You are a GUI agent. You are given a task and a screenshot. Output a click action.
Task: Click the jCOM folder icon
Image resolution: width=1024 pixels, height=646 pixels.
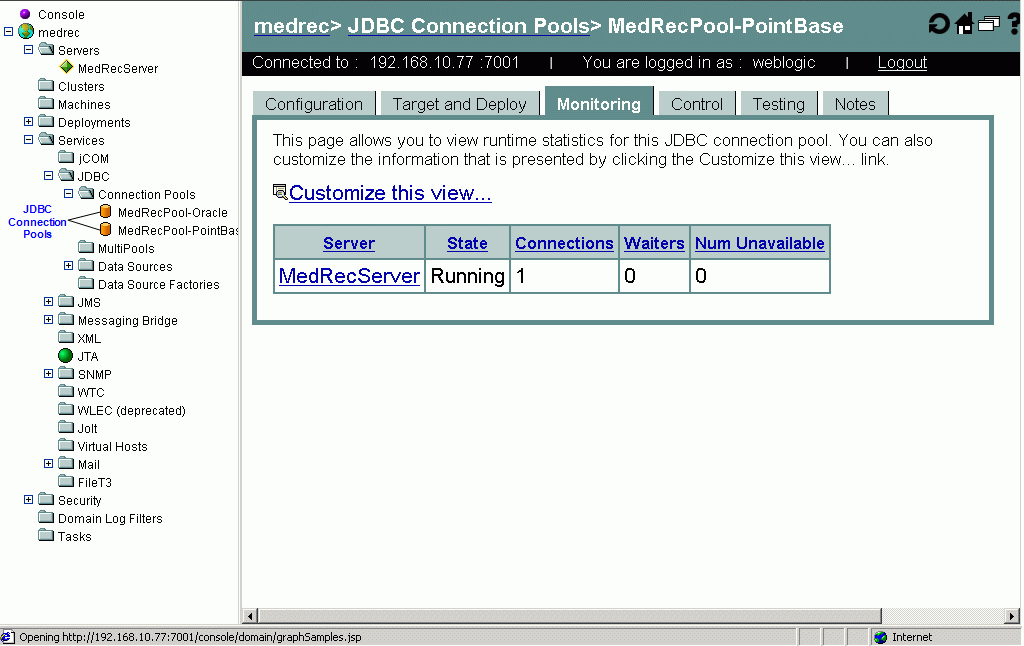(66, 157)
